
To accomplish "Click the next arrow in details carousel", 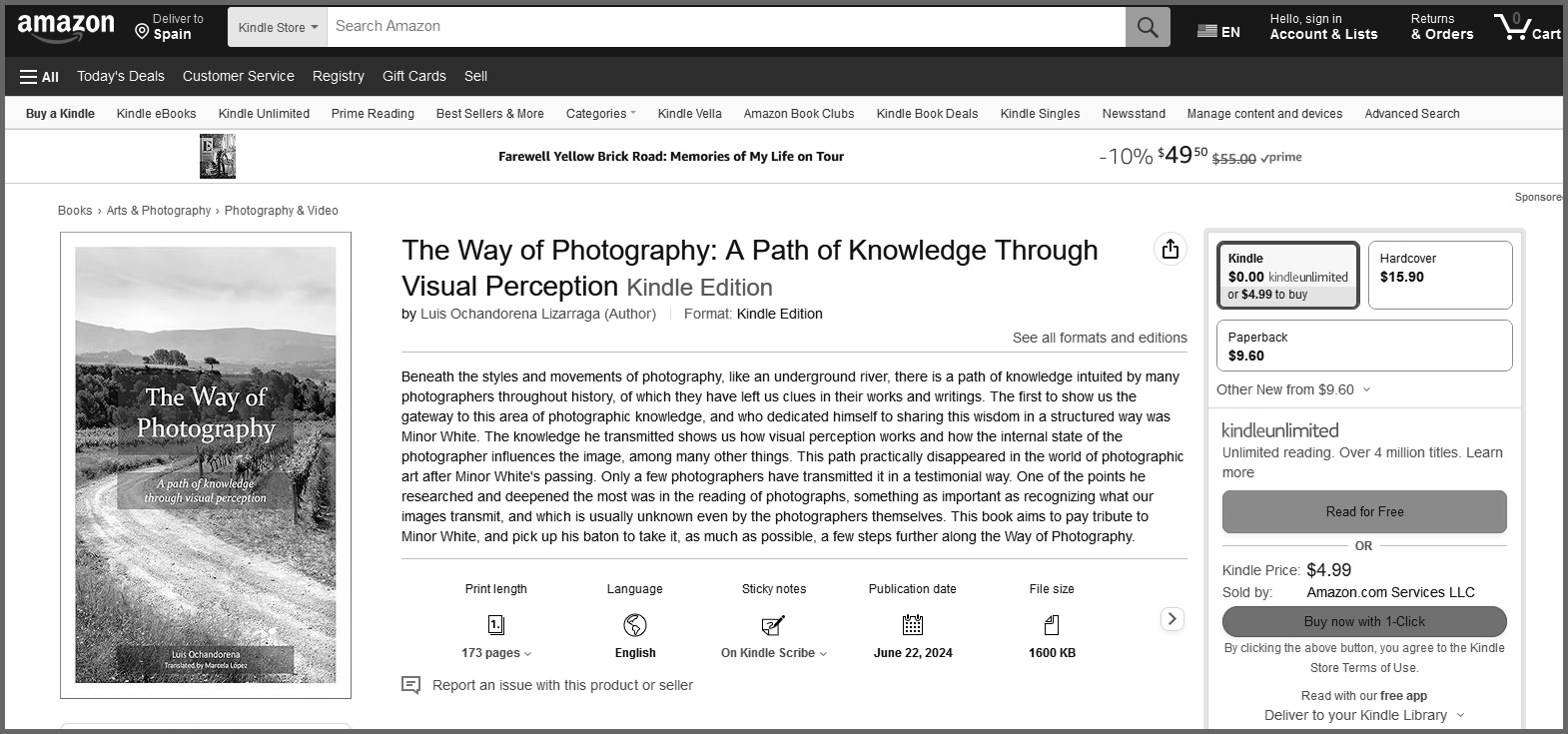I will pyautogui.click(x=1173, y=619).
